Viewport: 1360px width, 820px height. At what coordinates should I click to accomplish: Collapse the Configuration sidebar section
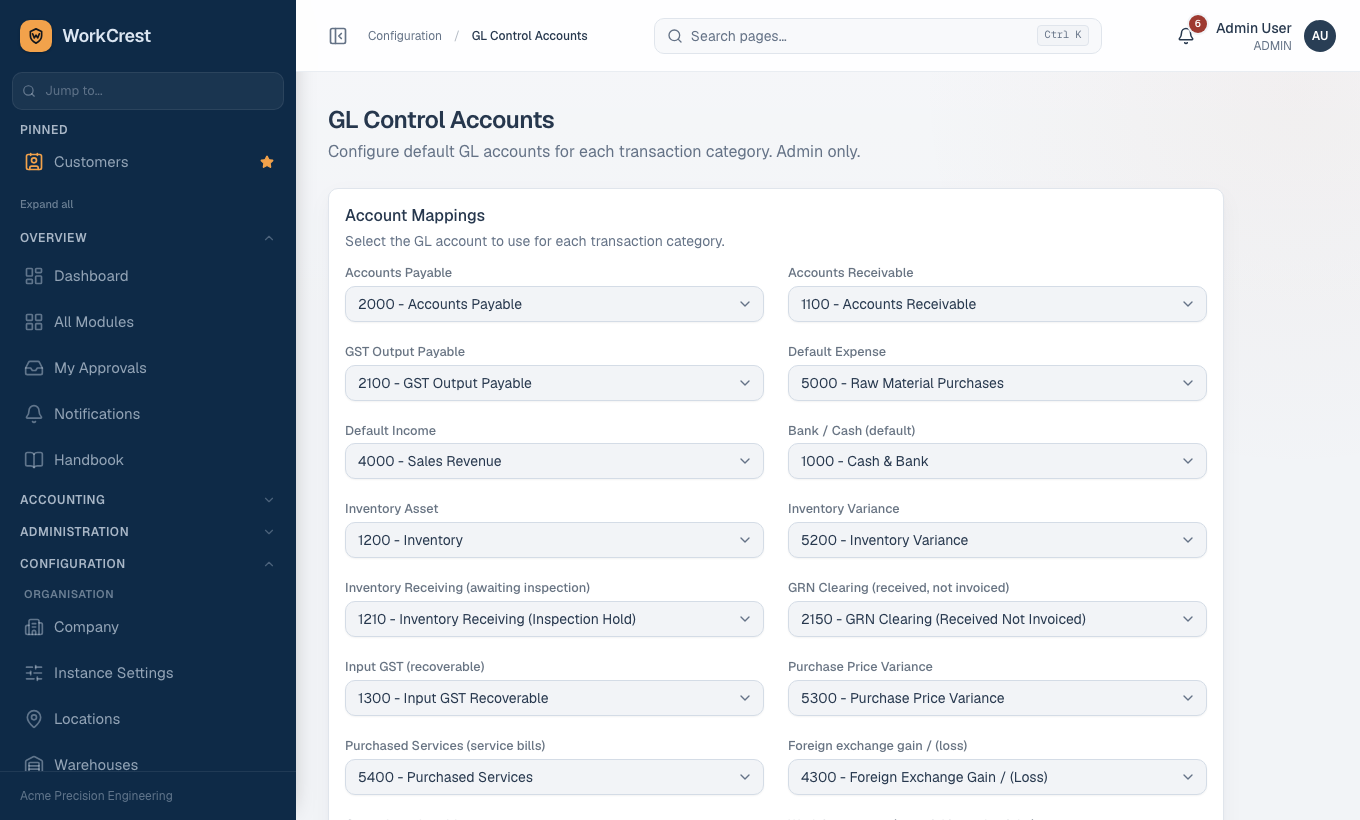tap(148, 564)
